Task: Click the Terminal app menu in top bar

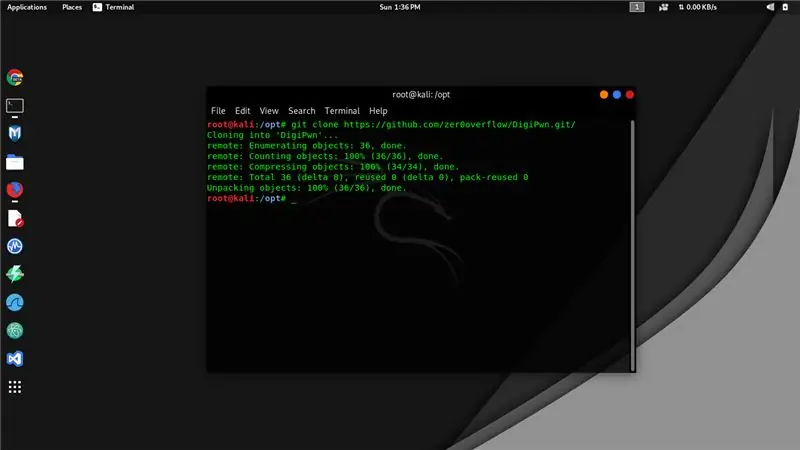Action: (x=113, y=7)
